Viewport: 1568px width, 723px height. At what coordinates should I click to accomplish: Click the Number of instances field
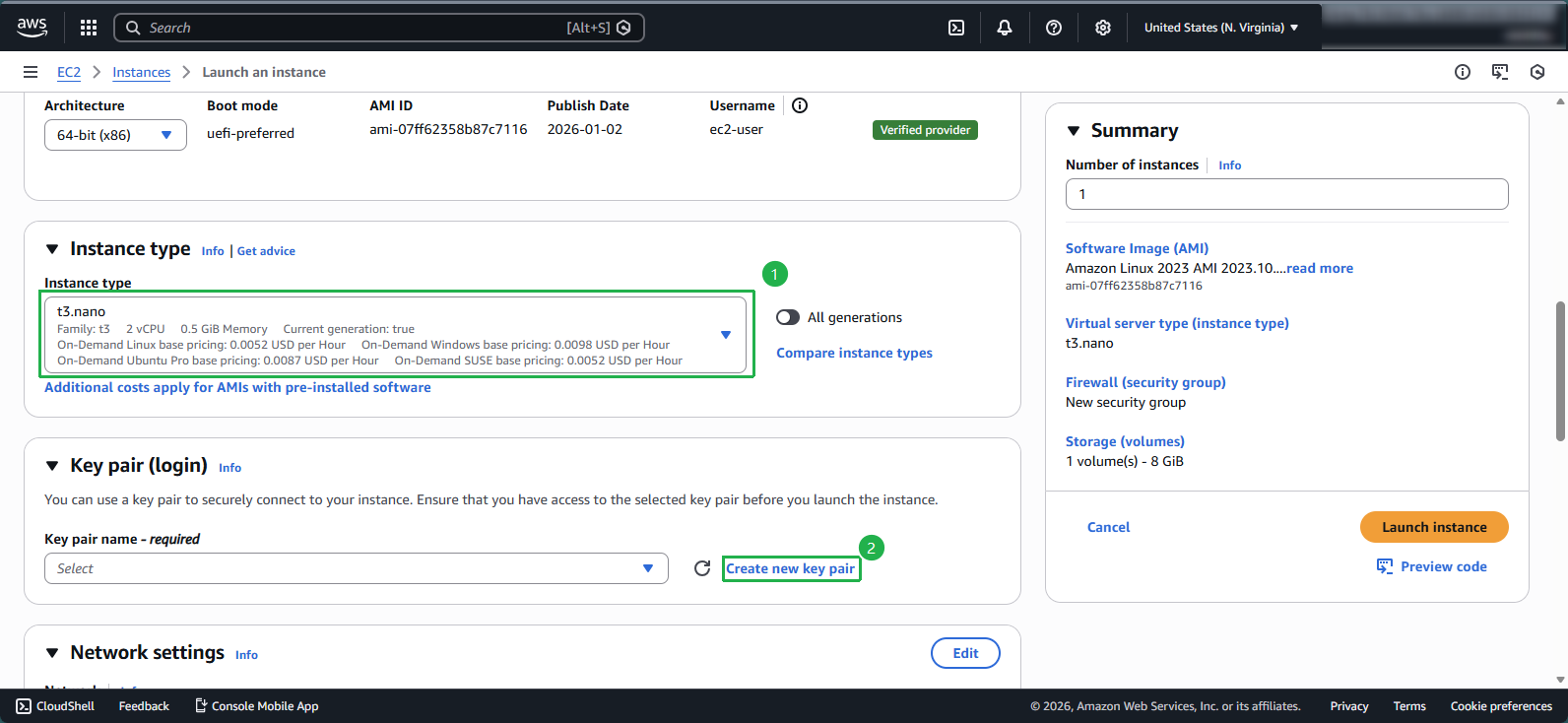[1286, 194]
